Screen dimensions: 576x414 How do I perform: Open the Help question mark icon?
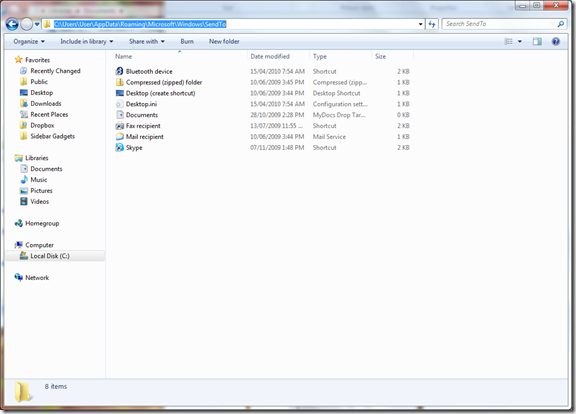point(555,42)
